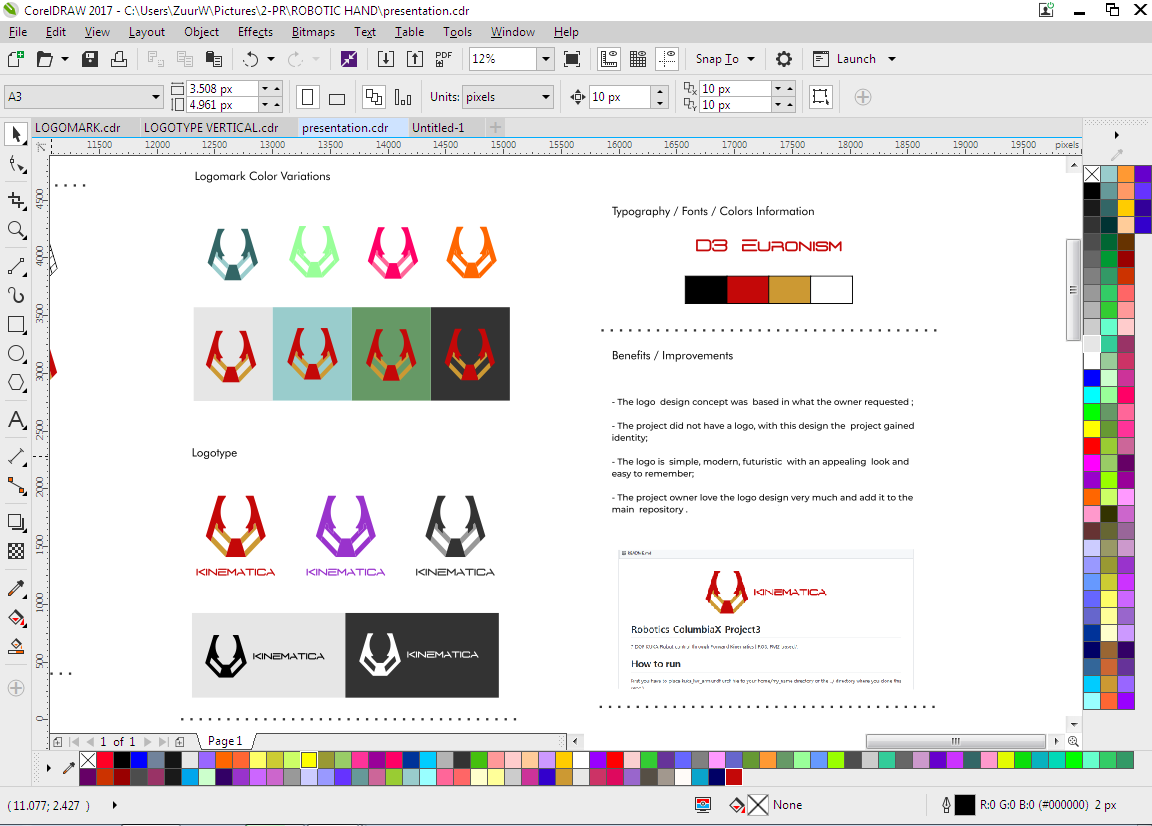The height and width of the screenshot is (826, 1152).
Task: Select the Text tool
Action: point(16,420)
